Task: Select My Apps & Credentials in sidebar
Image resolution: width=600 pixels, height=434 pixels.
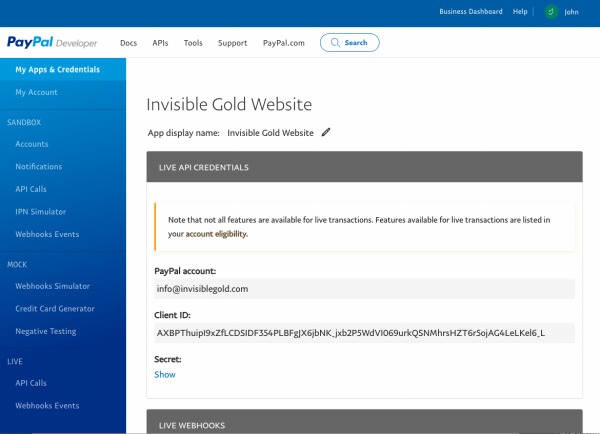Action: tap(63, 70)
